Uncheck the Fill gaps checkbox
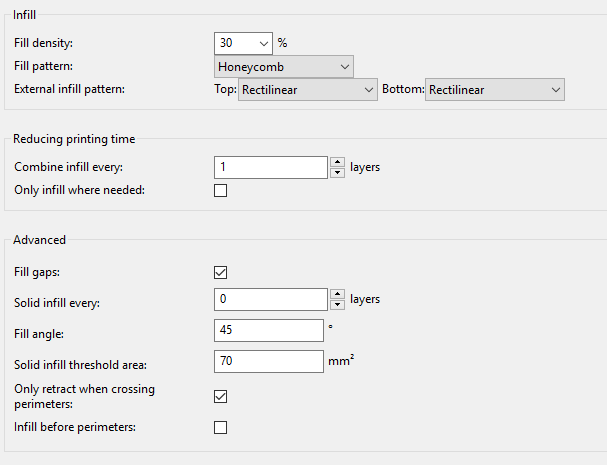The image size is (607, 465). tap(221, 272)
